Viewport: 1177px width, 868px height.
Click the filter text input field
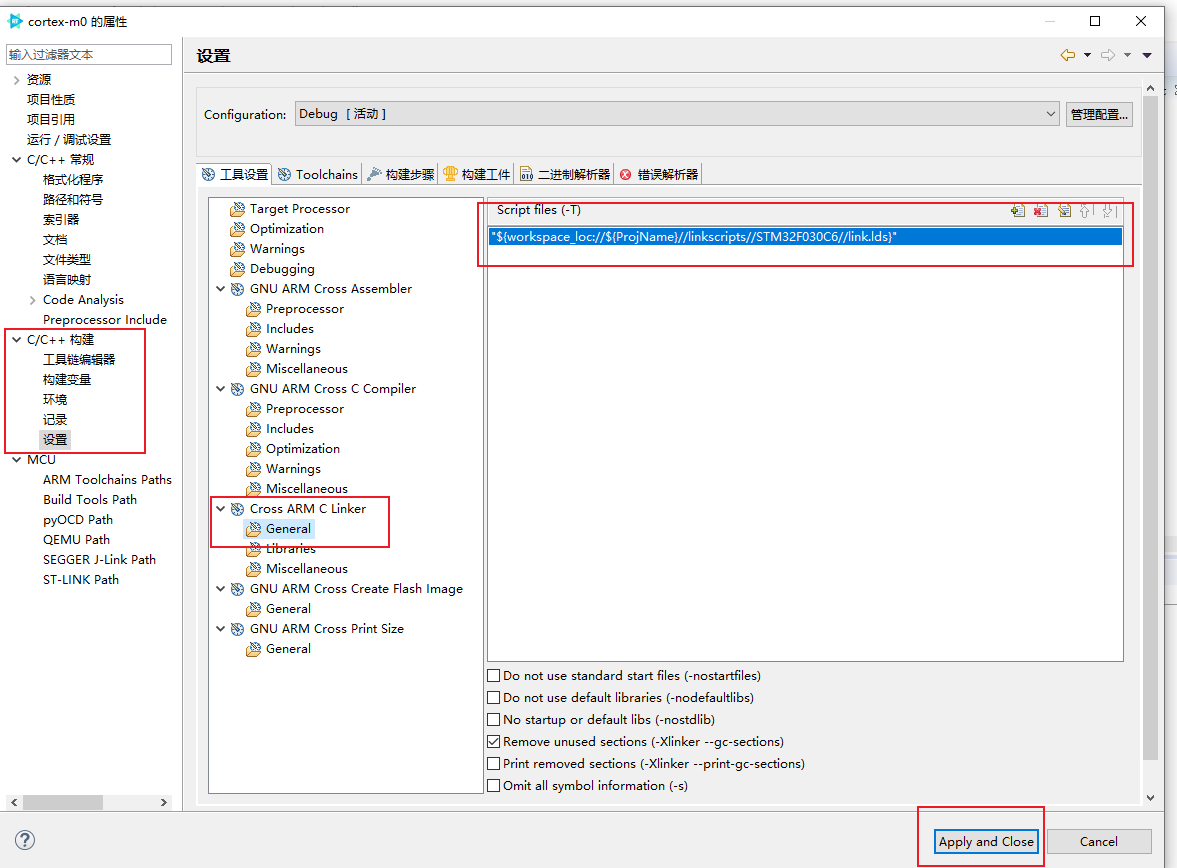(x=89, y=55)
